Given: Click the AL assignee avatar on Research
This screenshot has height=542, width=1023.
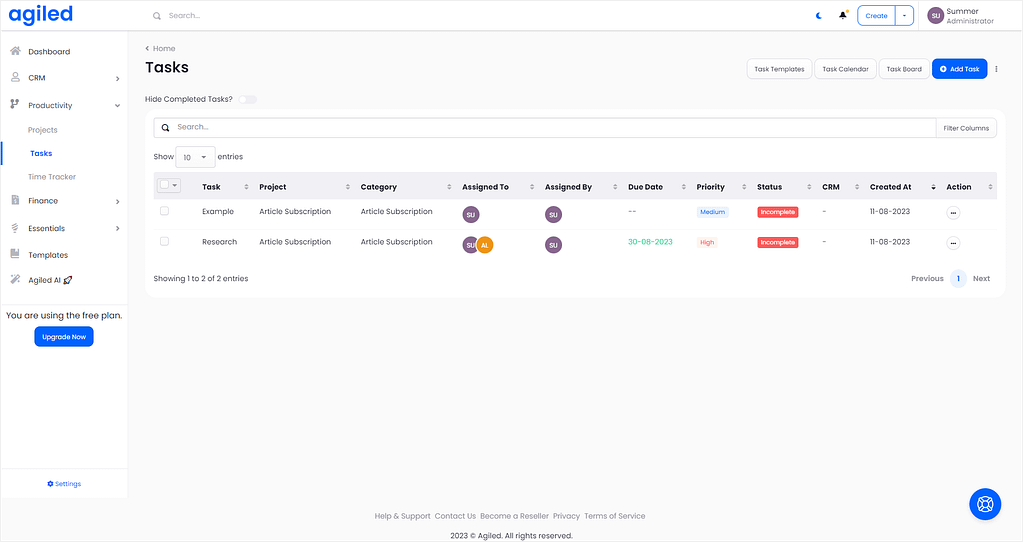Looking at the screenshot, I should point(485,245).
